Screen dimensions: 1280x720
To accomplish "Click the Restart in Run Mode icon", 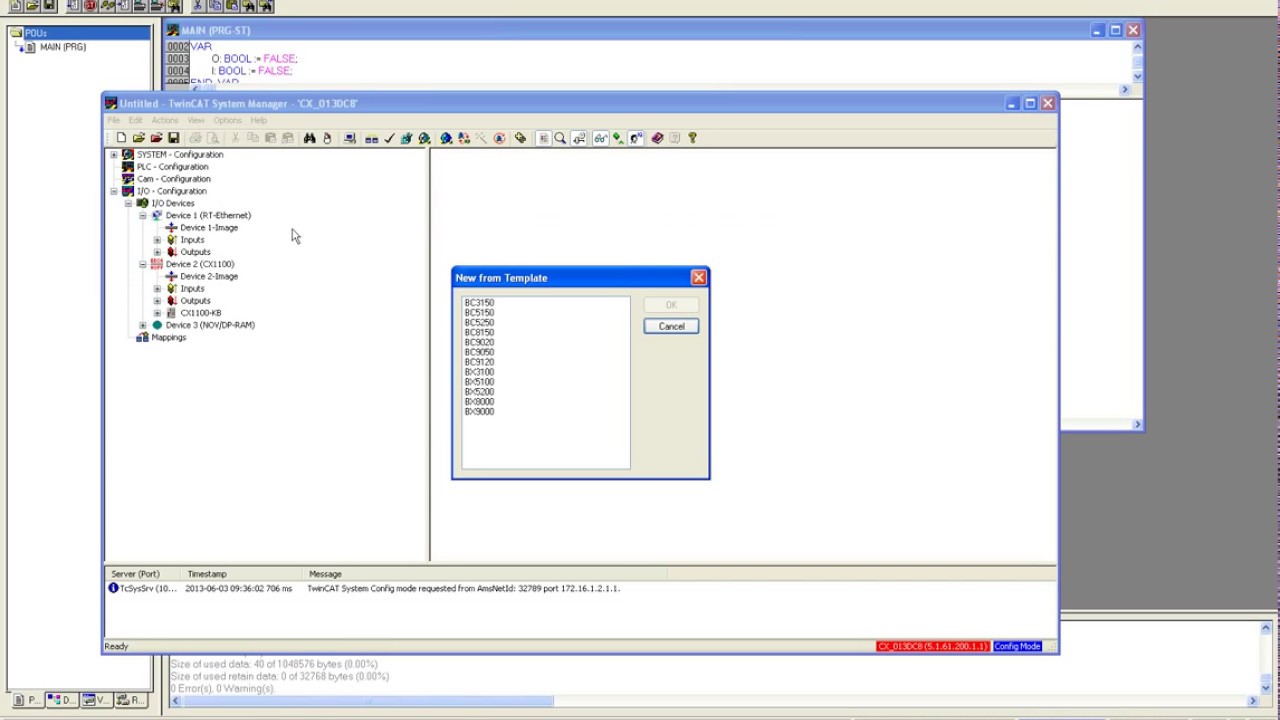I will point(423,138).
